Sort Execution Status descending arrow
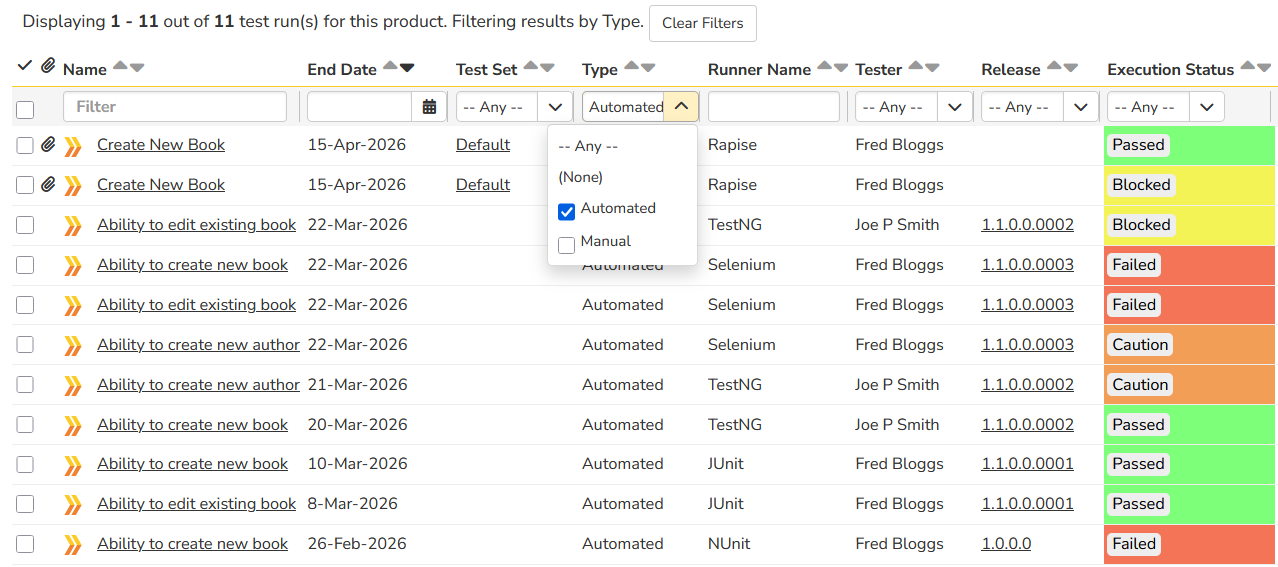 (x=1264, y=68)
